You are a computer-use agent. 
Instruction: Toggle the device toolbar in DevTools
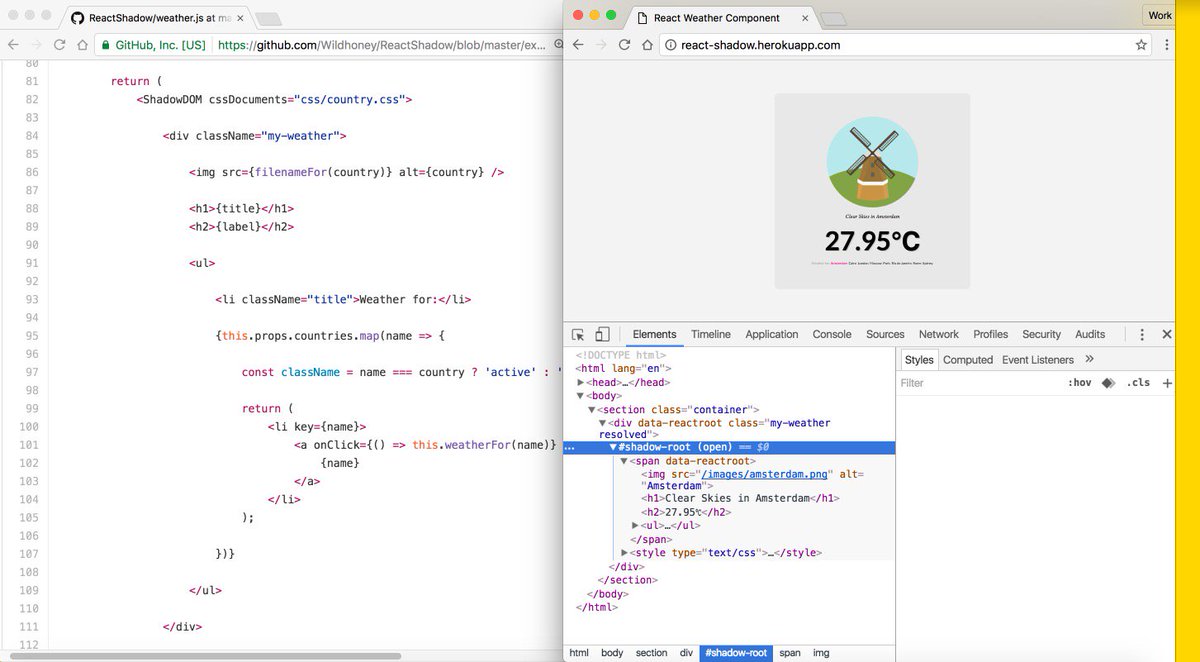tap(604, 333)
